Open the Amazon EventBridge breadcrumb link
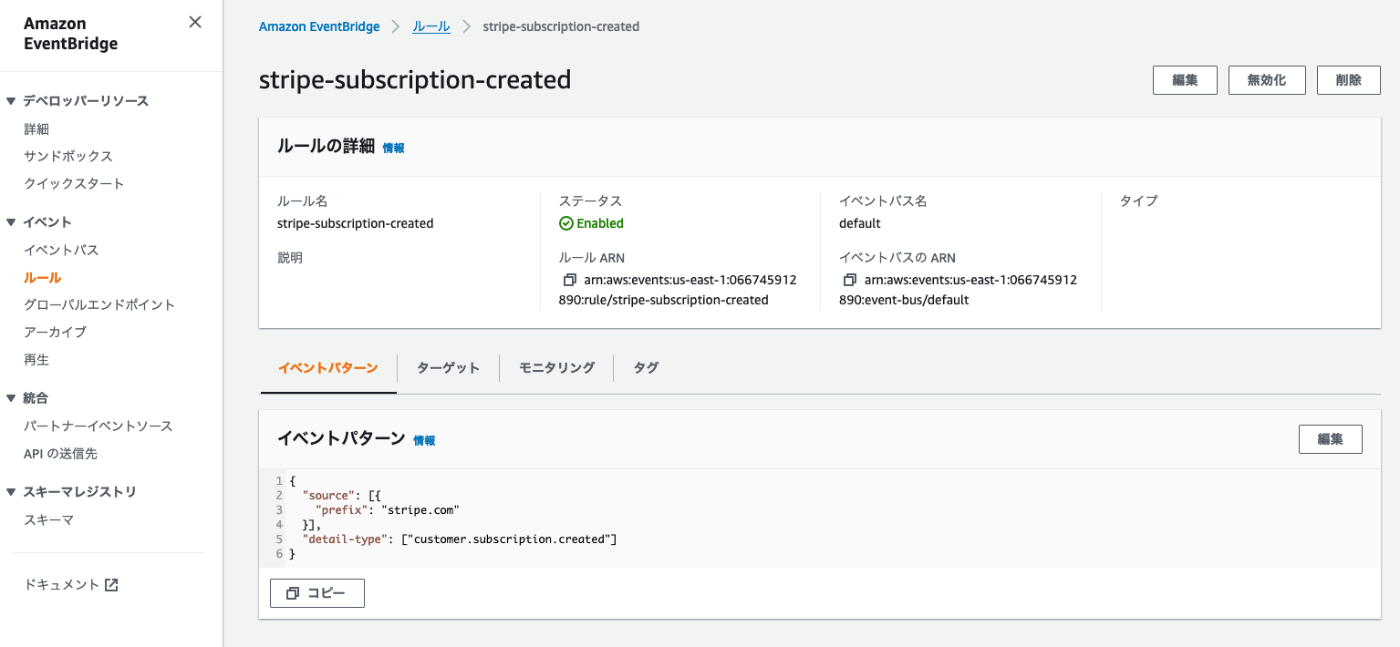The height and width of the screenshot is (647, 1400). tap(319, 27)
